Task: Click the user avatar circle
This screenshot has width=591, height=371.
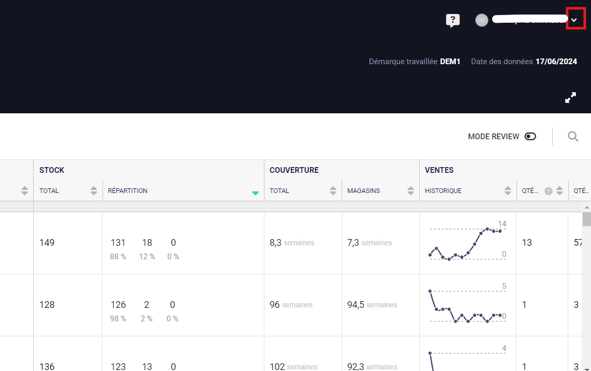Action: (482, 20)
